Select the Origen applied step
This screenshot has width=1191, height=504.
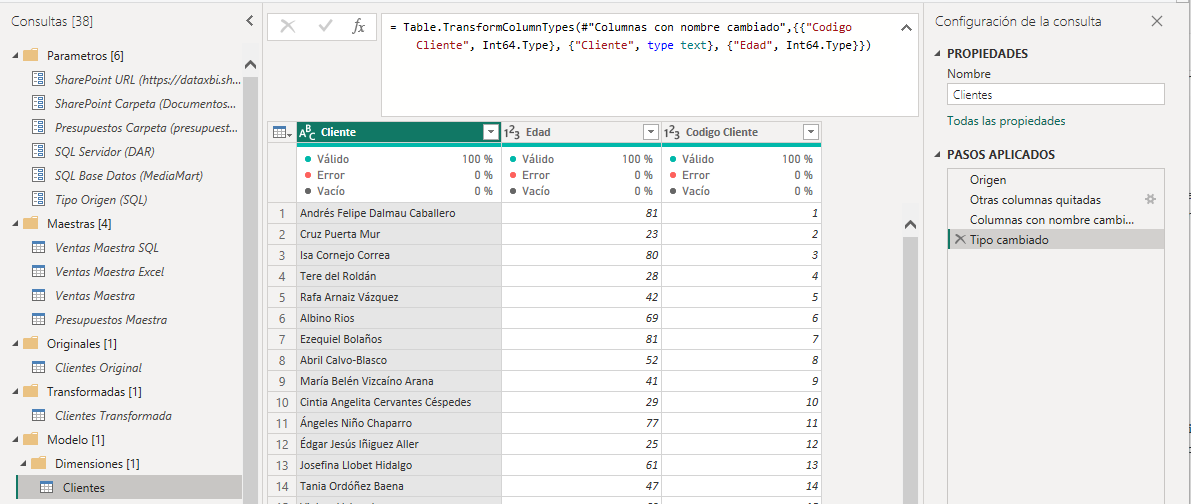988,180
